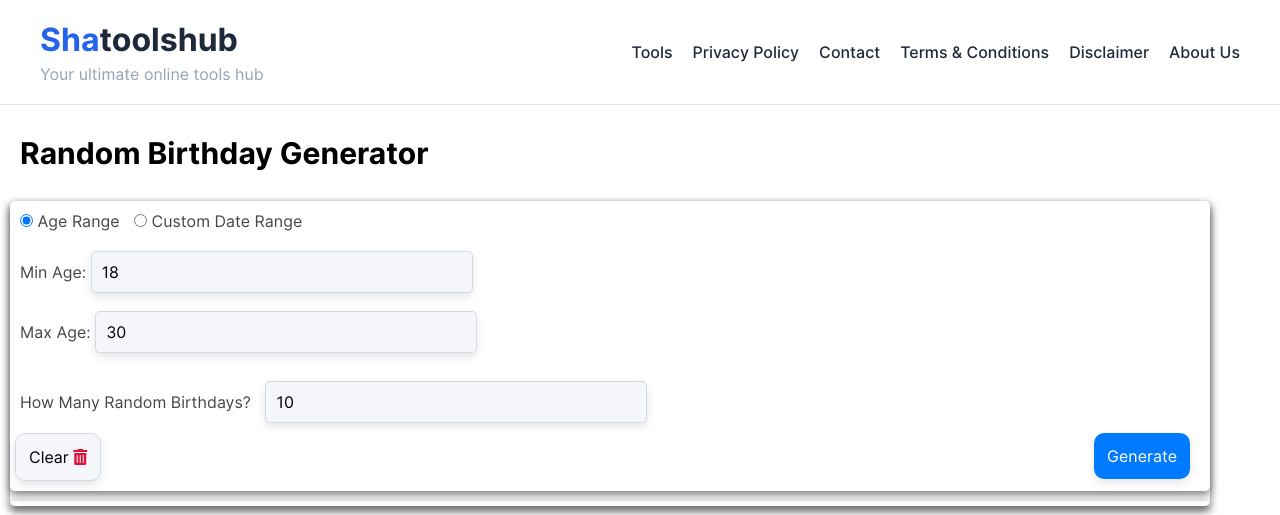Image resolution: width=1280 pixels, height=515 pixels.
Task: Focus the How Many Random Birthdays field
Action: click(x=456, y=402)
